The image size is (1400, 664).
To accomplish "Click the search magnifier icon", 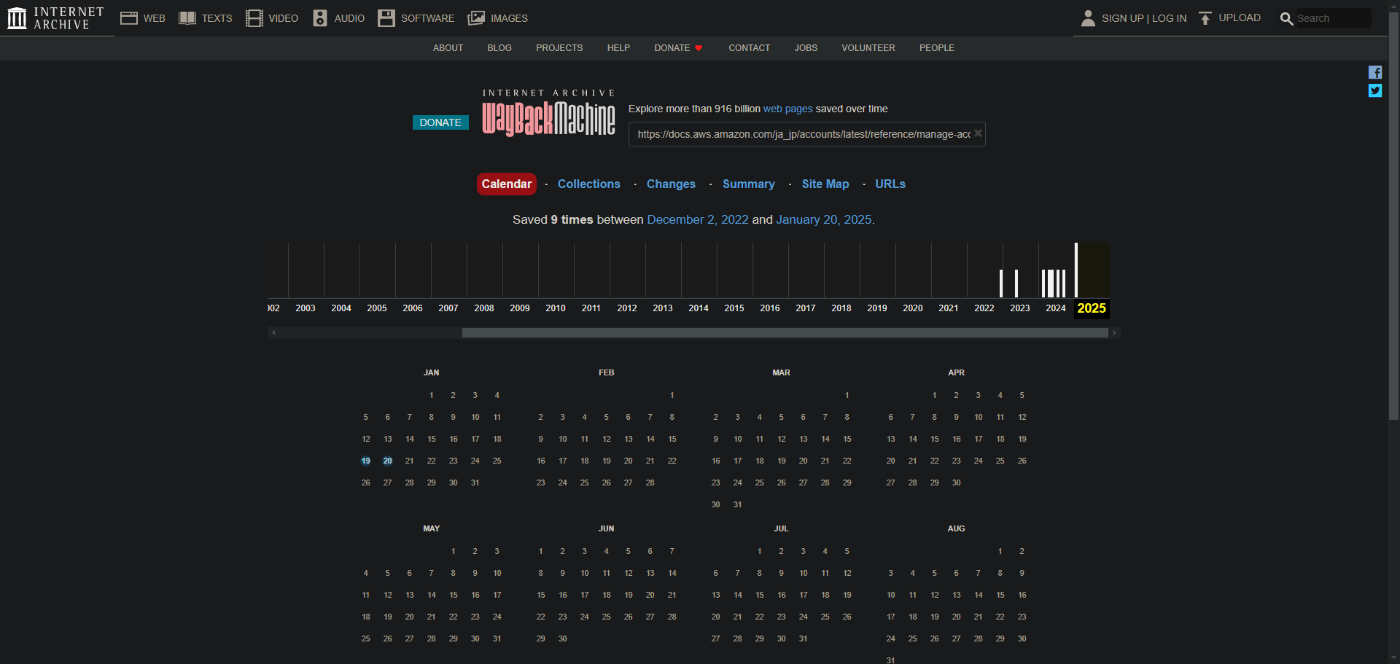I will (x=1287, y=18).
